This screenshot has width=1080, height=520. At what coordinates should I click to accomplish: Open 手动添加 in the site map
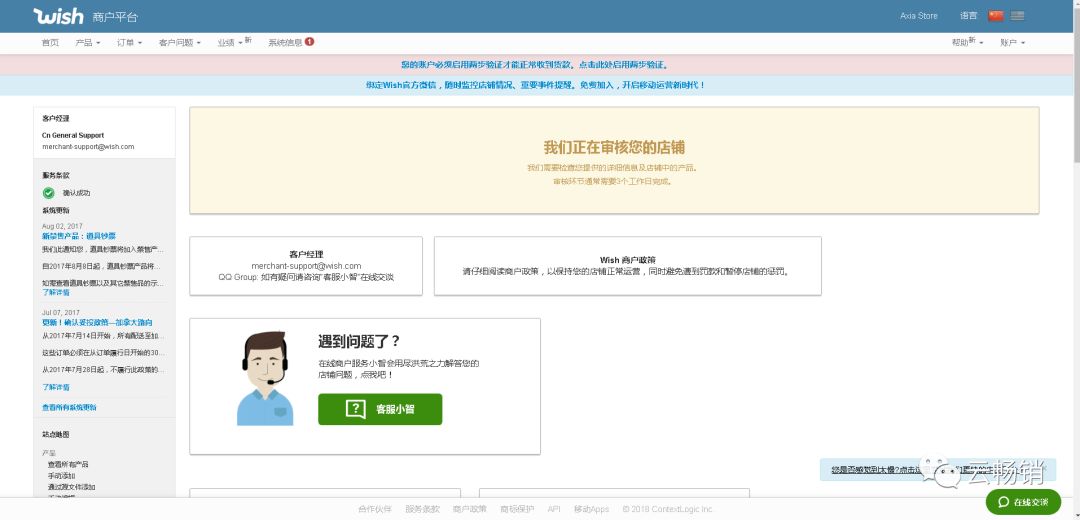(61, 476)
